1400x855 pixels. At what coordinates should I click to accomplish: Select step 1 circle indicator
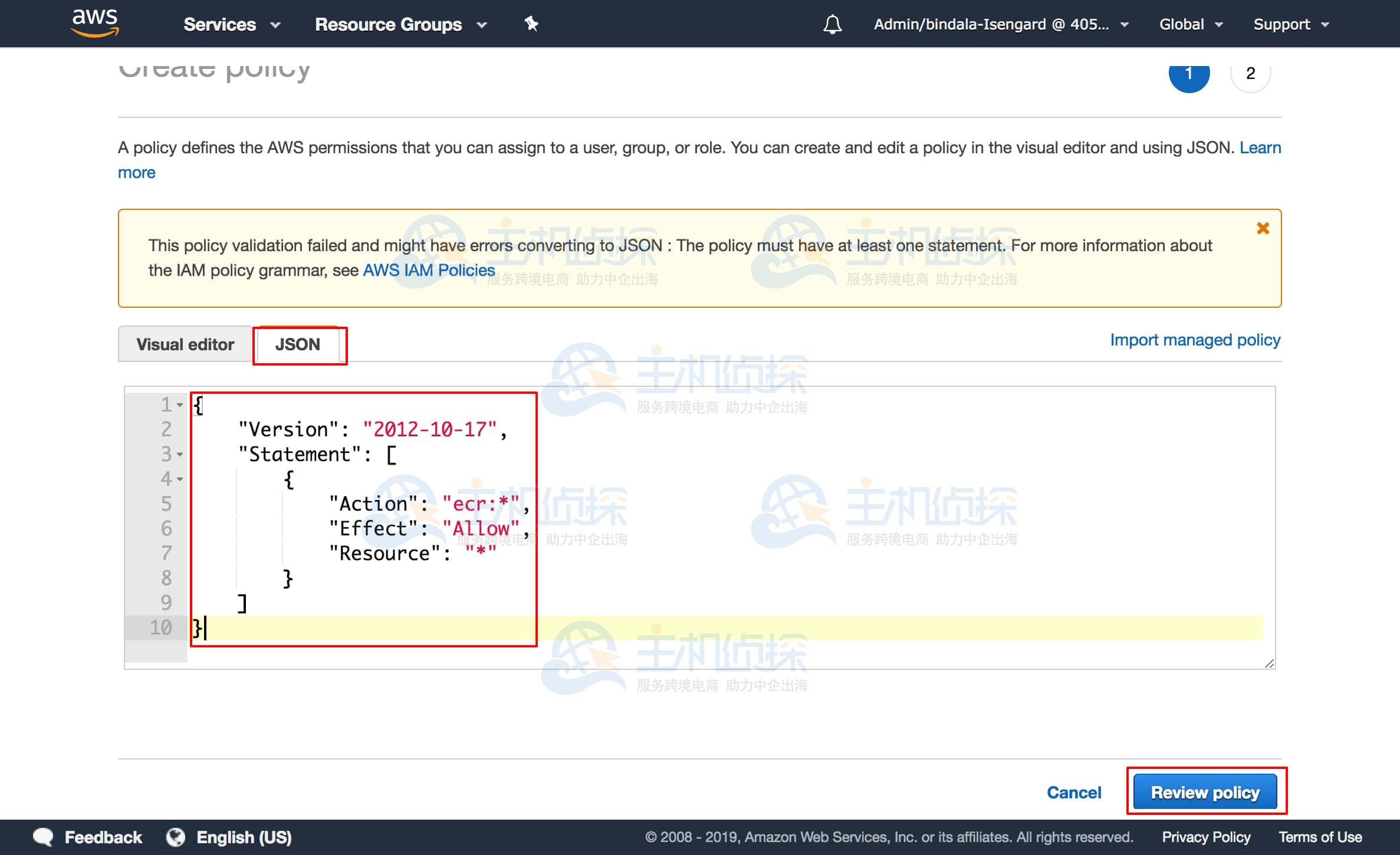coord(1189,75)
